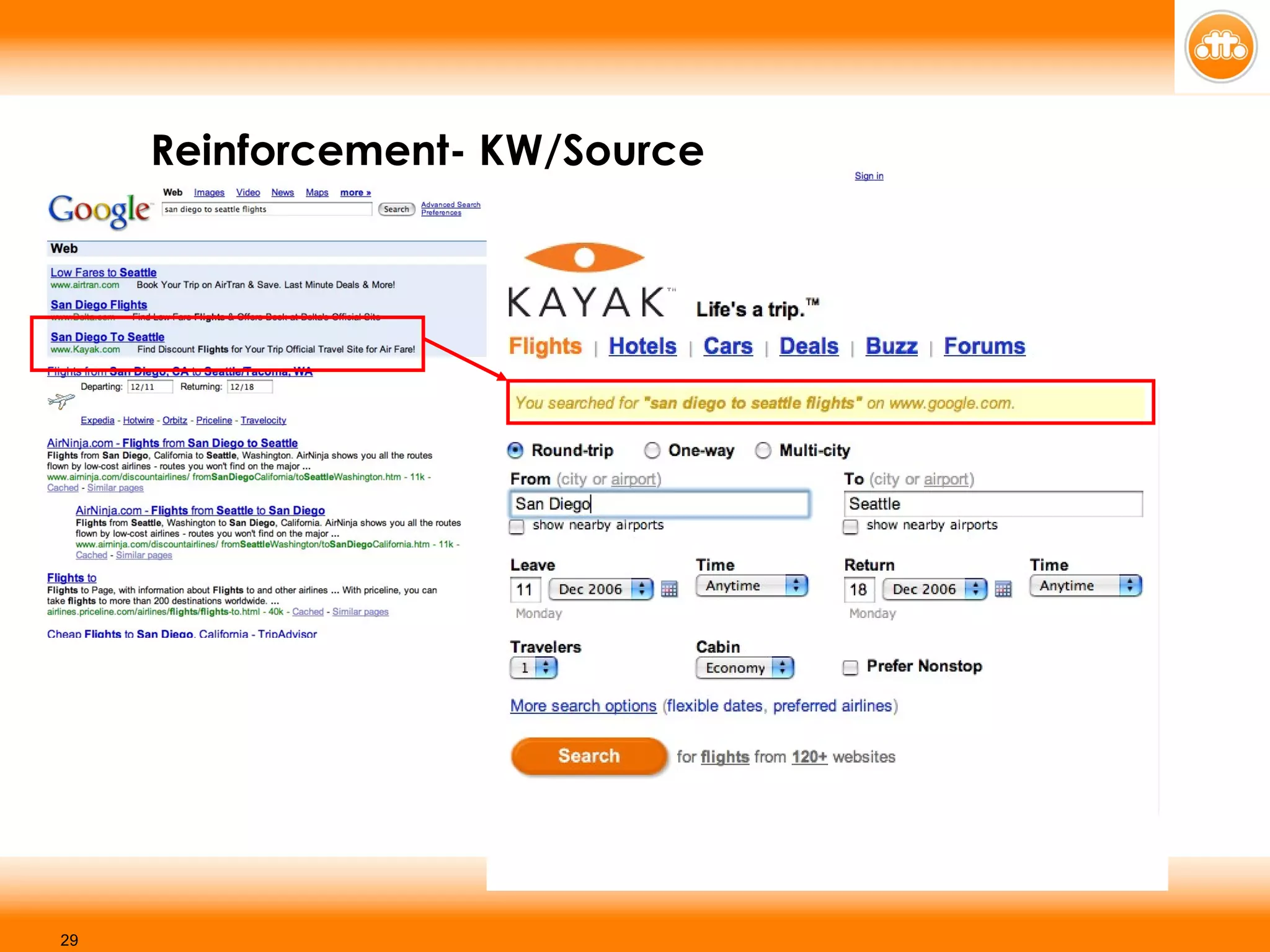Open the Return Time Anytime dropdown
The image size is (1270, 952).
tap(1085, 586)
